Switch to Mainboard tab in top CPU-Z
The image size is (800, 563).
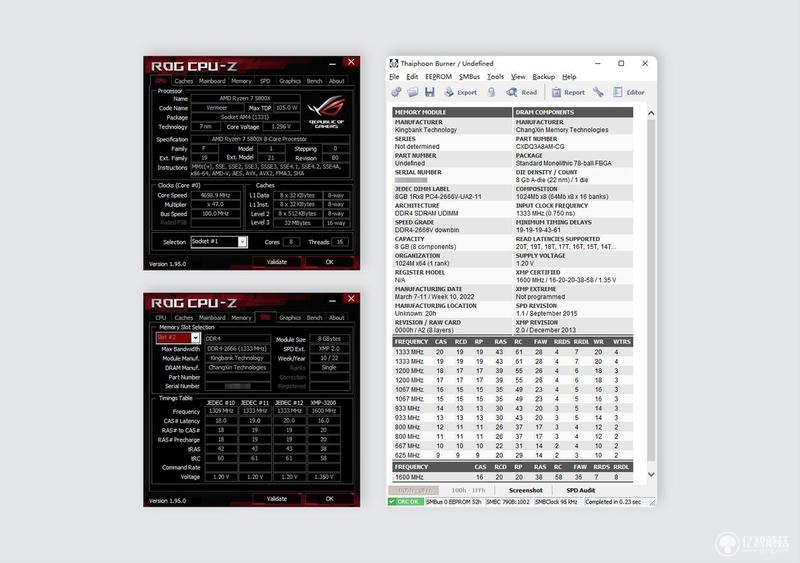click(x=212, y=81)
